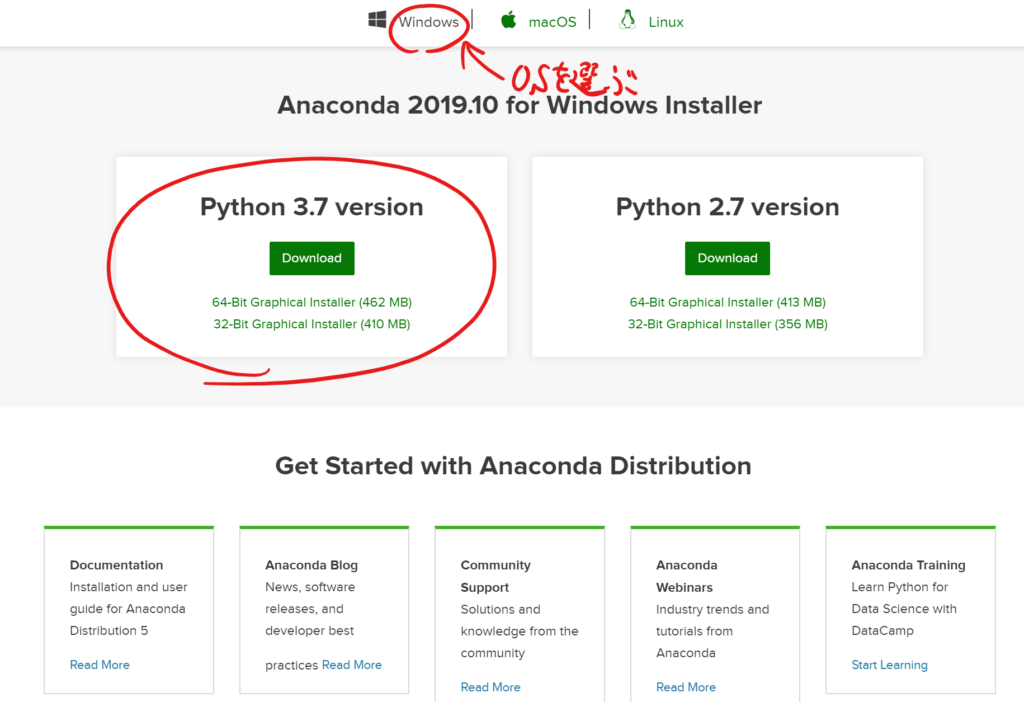Open 32-Bit Graphical Installer (410 MB) link
1024x702 pixels.
pos(312,324)
